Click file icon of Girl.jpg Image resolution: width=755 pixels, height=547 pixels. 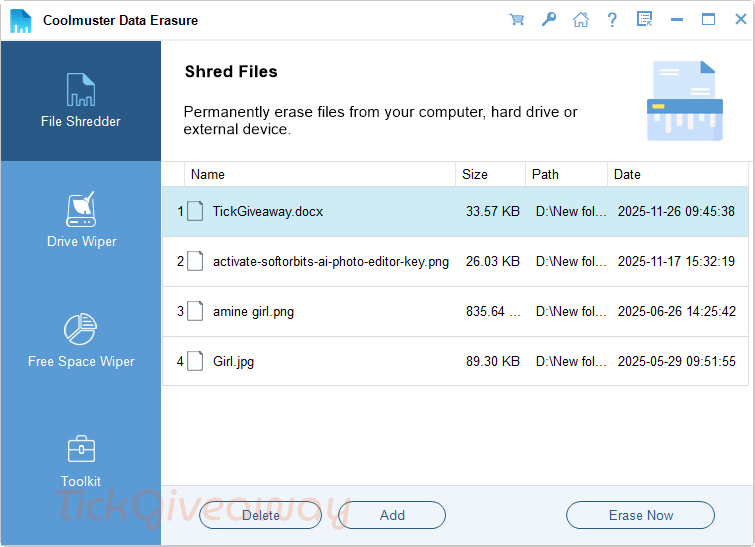point(195,361)
